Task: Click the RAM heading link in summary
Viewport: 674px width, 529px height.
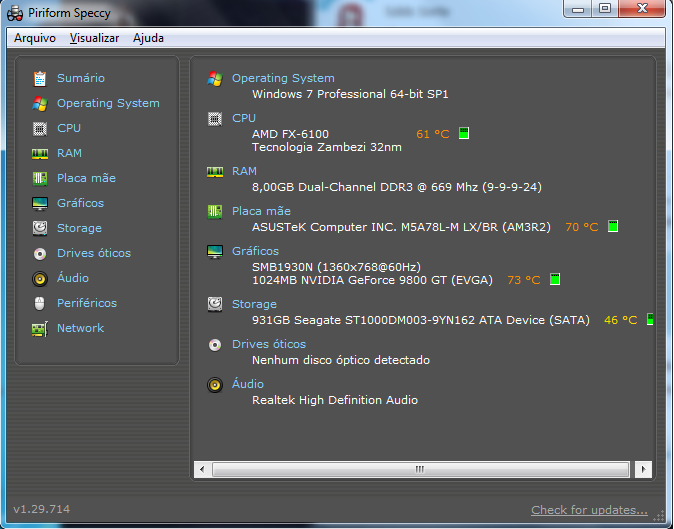Action: click(x=244, y=171)
